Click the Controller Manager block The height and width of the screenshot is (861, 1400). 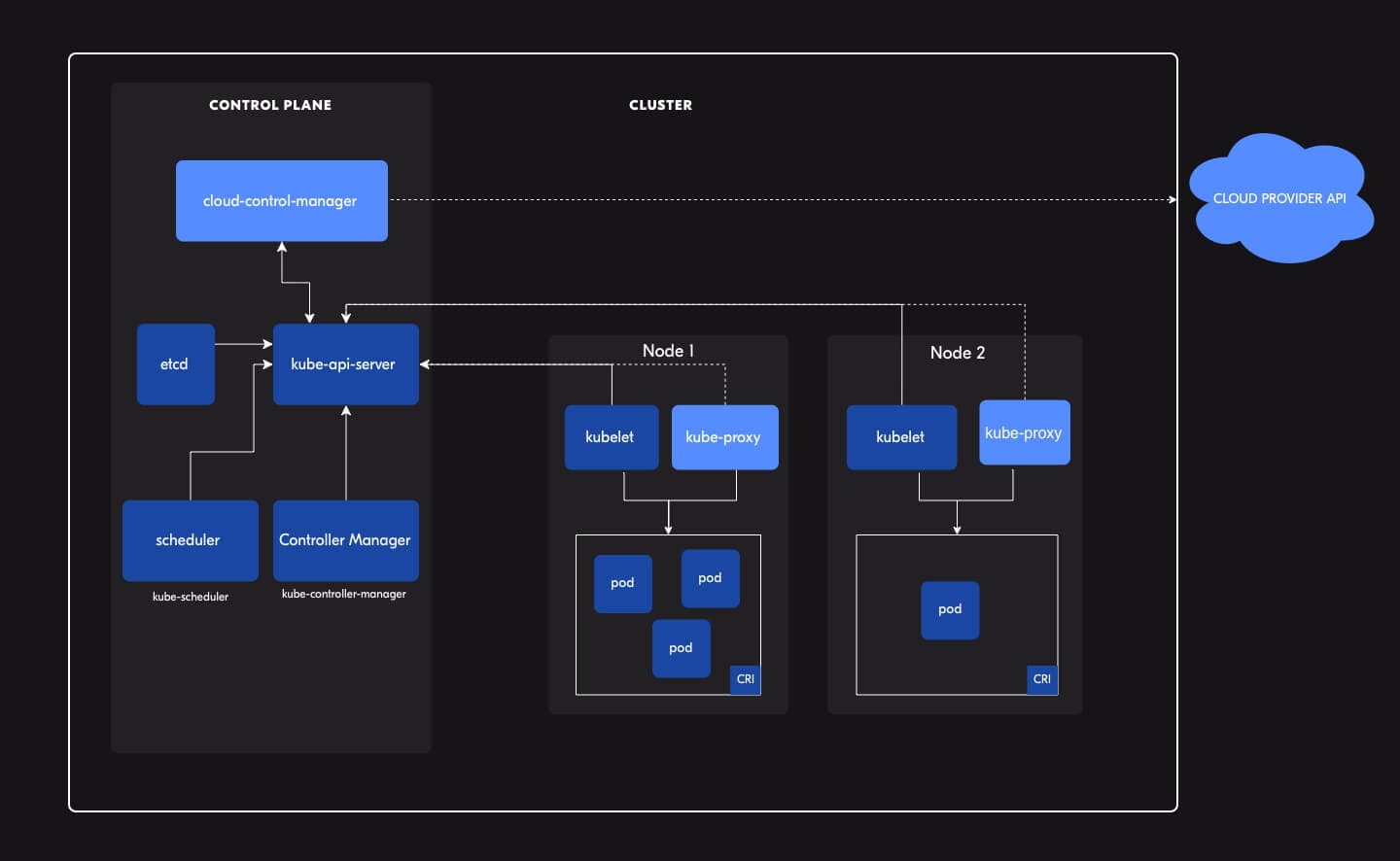(345, 540)
